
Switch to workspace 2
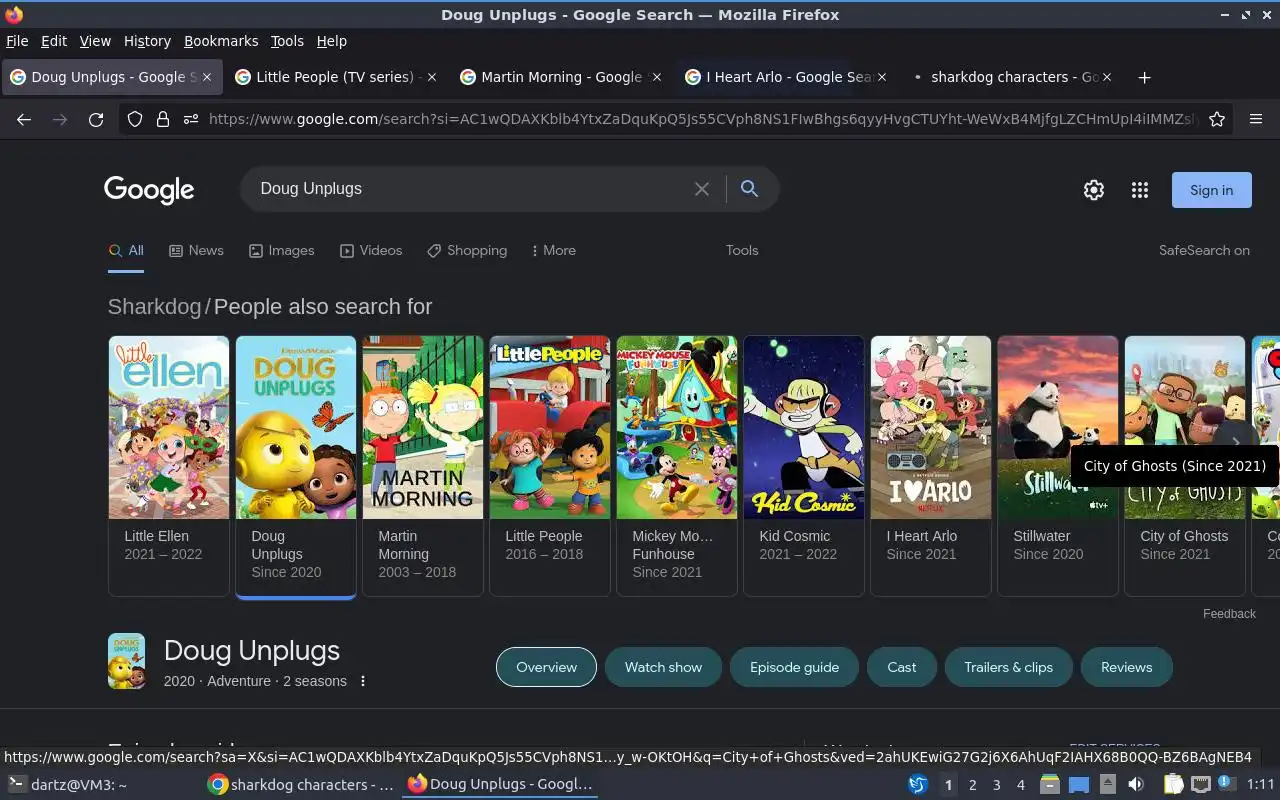coord(972,785)
